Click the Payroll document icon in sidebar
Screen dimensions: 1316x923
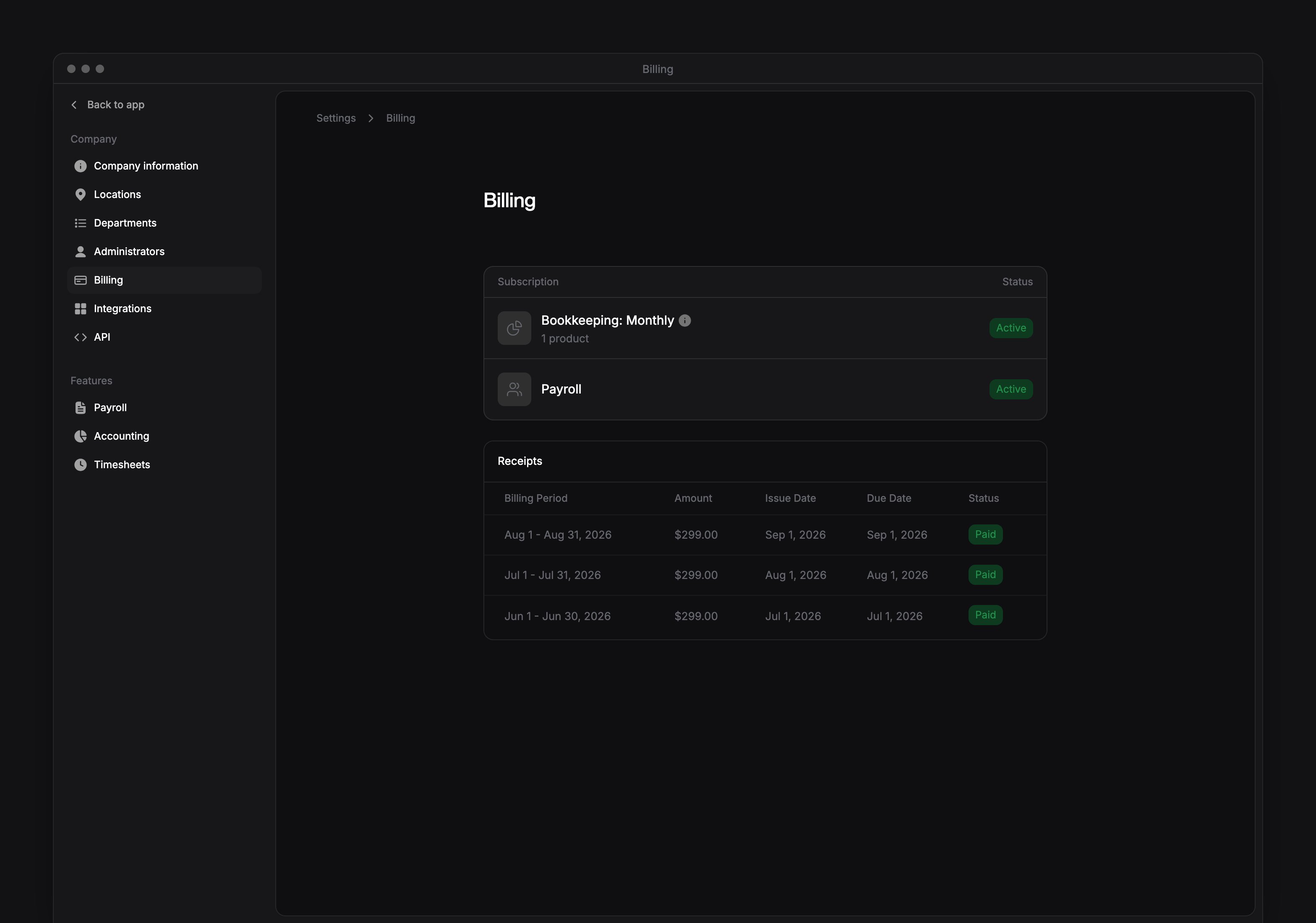pyautogui.click(x=80, y=407)
